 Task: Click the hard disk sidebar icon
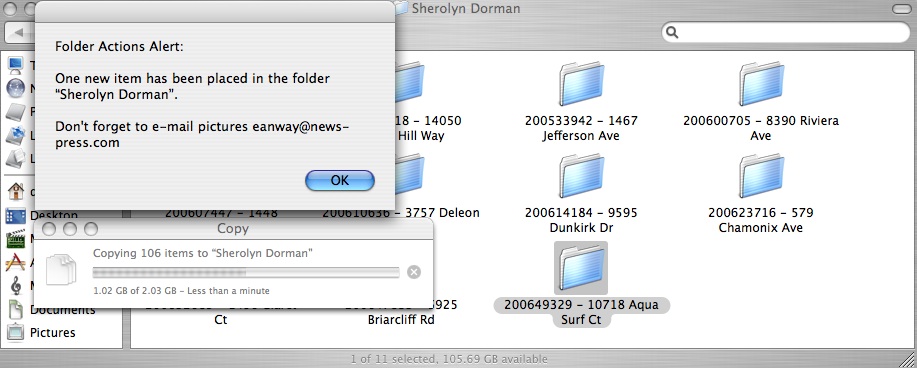click(15, 111)
